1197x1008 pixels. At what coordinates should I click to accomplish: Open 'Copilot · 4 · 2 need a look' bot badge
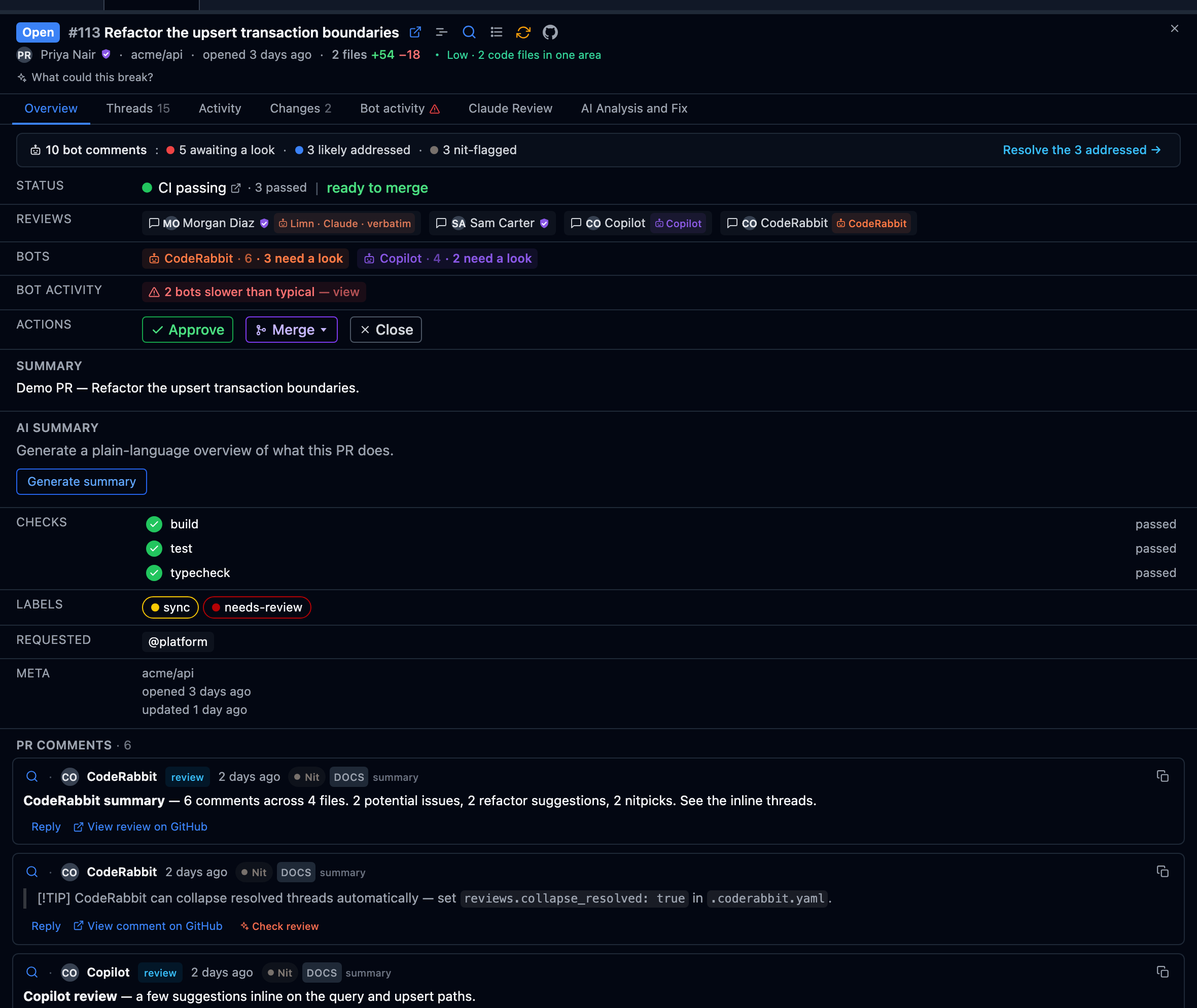point(447,258)
